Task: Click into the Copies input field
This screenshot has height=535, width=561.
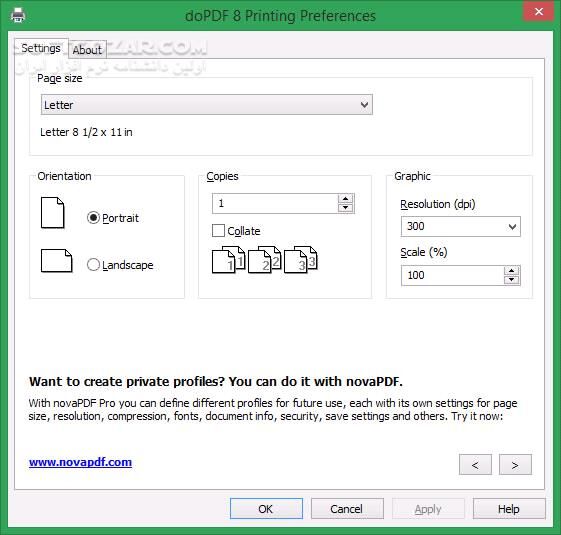Action: click(x=275, y=203)
